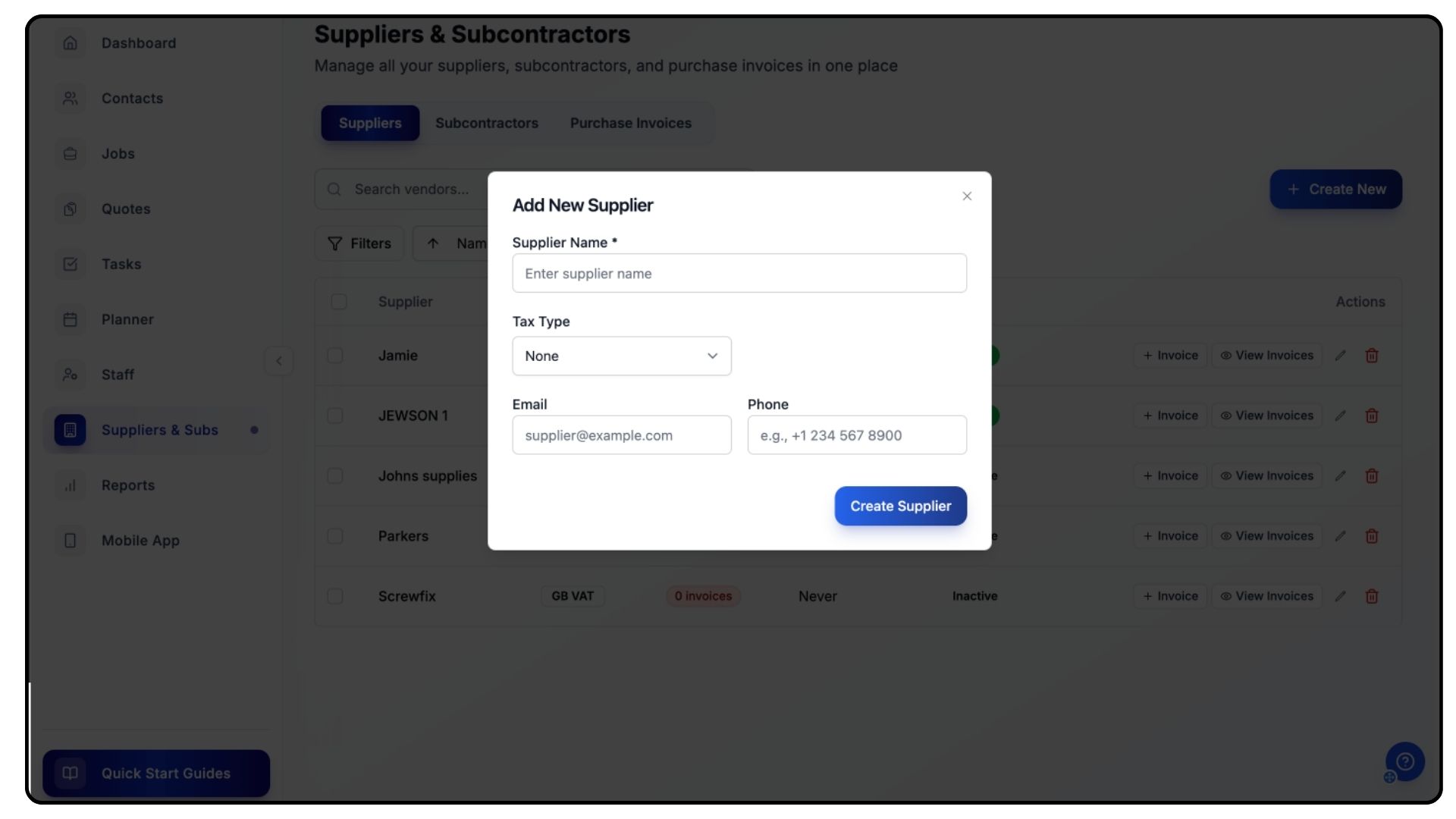Screen dimensions: 1456x819
Task: Click the Planner calendar icon
Action: pos(71,320)
